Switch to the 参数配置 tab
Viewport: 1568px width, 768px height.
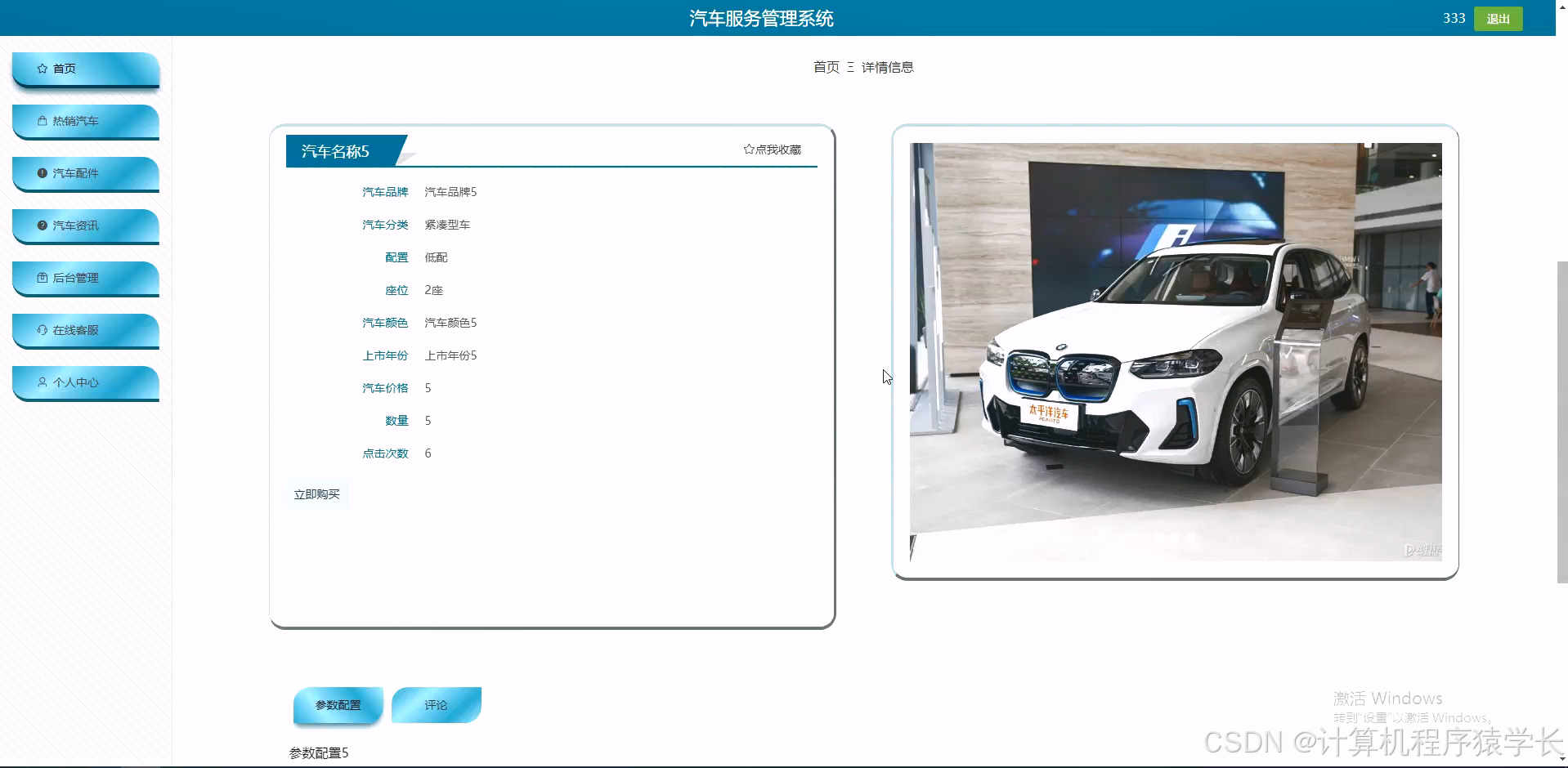point(338,704)
